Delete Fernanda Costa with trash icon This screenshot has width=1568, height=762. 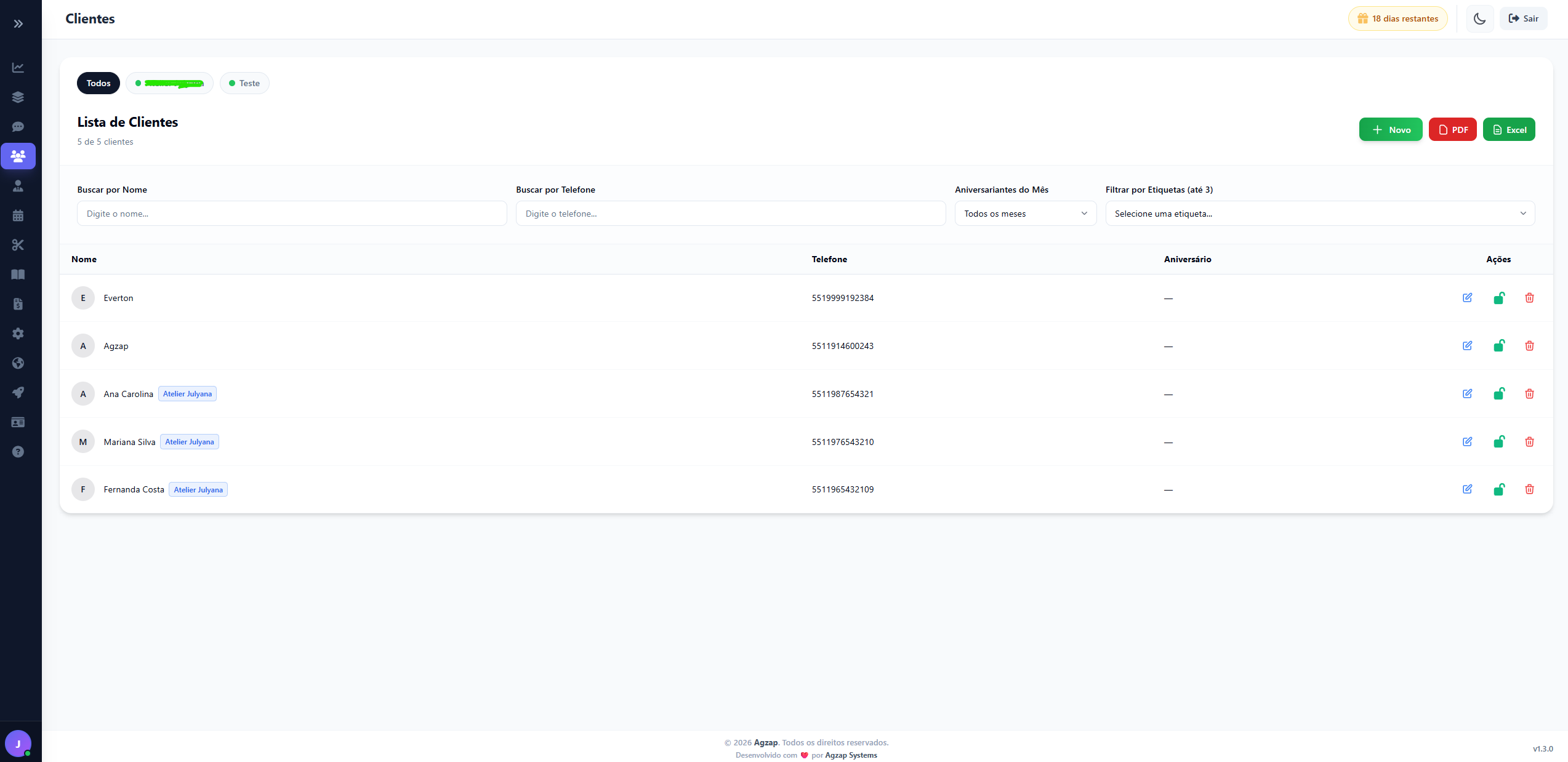(1529, 489)
